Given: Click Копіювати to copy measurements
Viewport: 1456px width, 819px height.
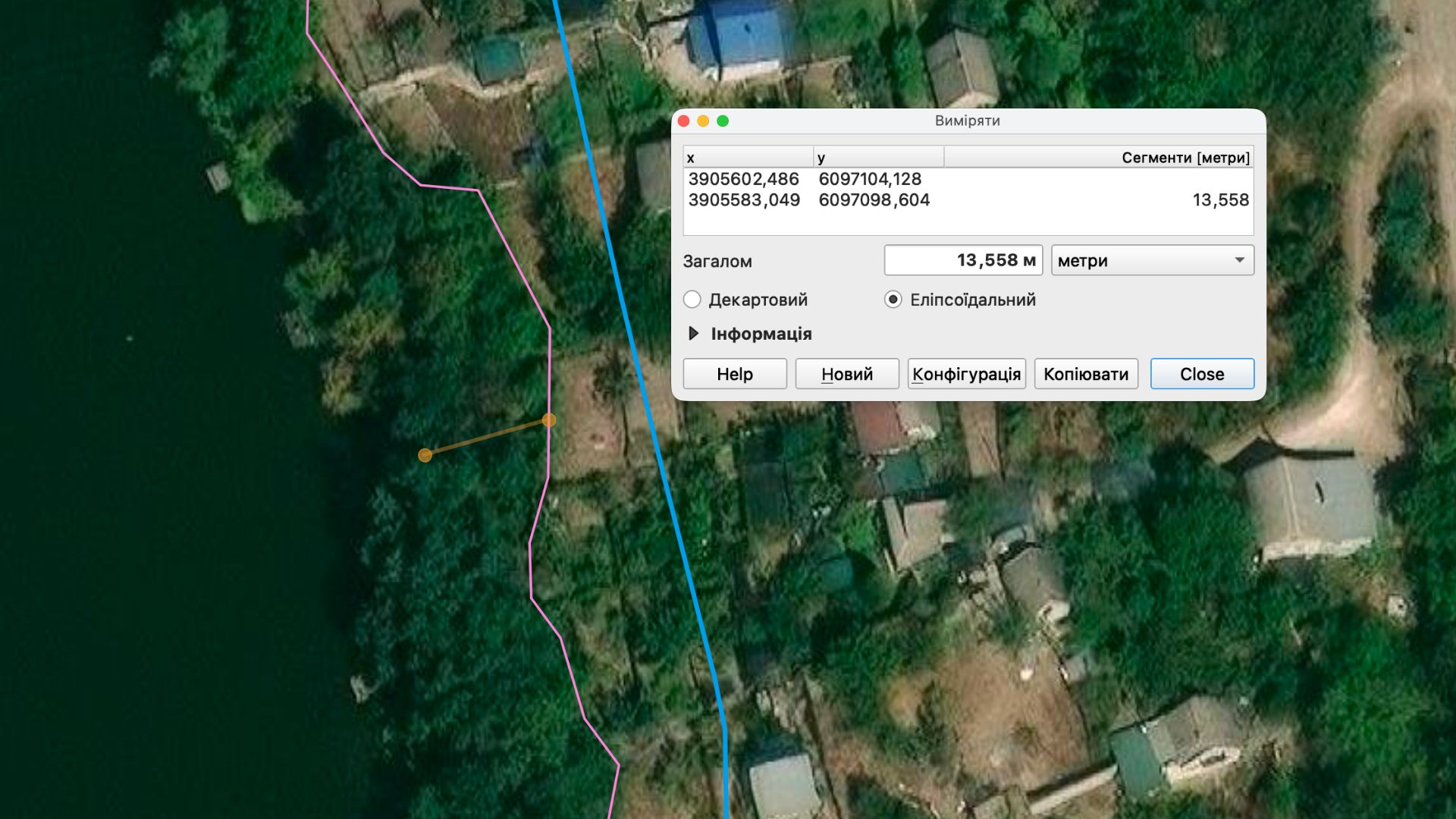Looking at the screenshot, I should (x=1086, y=374).
